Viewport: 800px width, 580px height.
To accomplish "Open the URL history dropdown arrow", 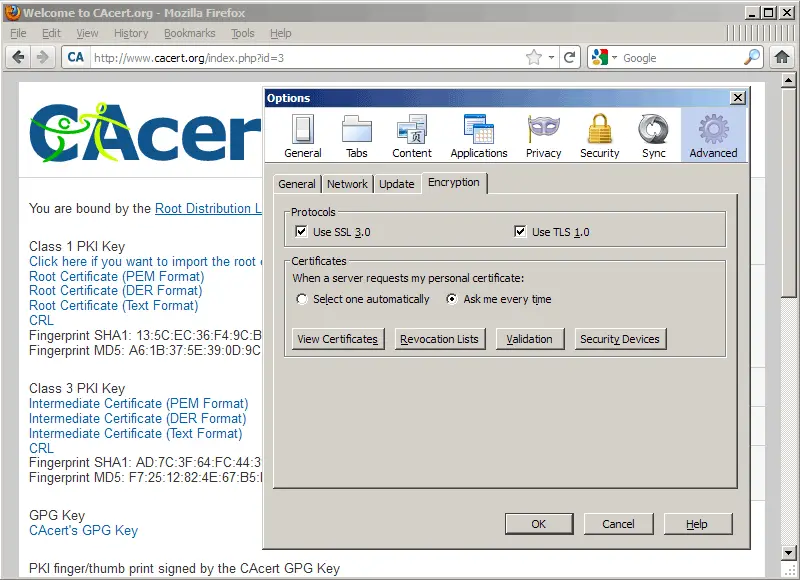I will point(551,57).
